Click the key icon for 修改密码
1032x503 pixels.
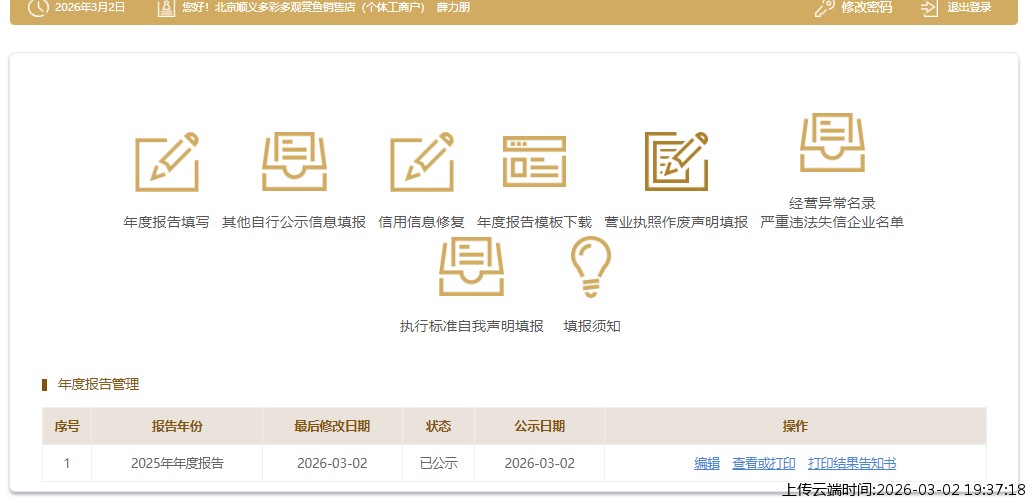824,8
